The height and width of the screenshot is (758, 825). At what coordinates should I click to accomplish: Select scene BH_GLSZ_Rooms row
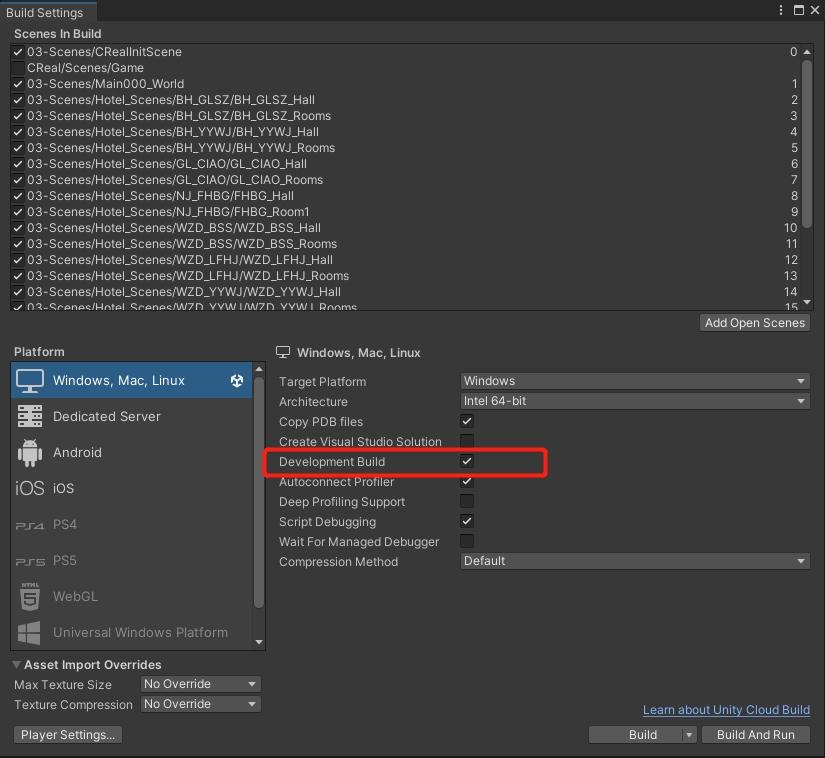(x=405, y=116)
